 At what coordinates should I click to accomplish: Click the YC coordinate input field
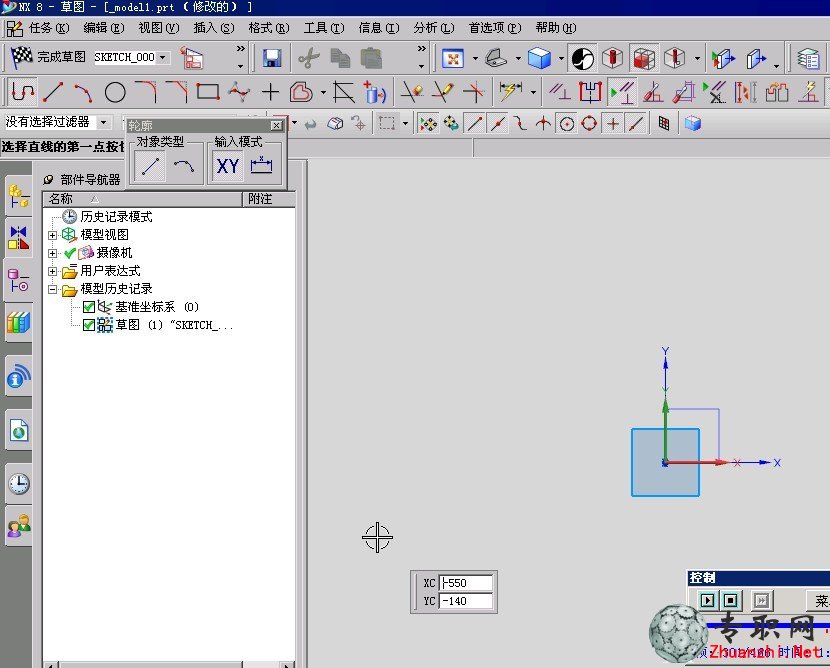click(x=466, y=601)
